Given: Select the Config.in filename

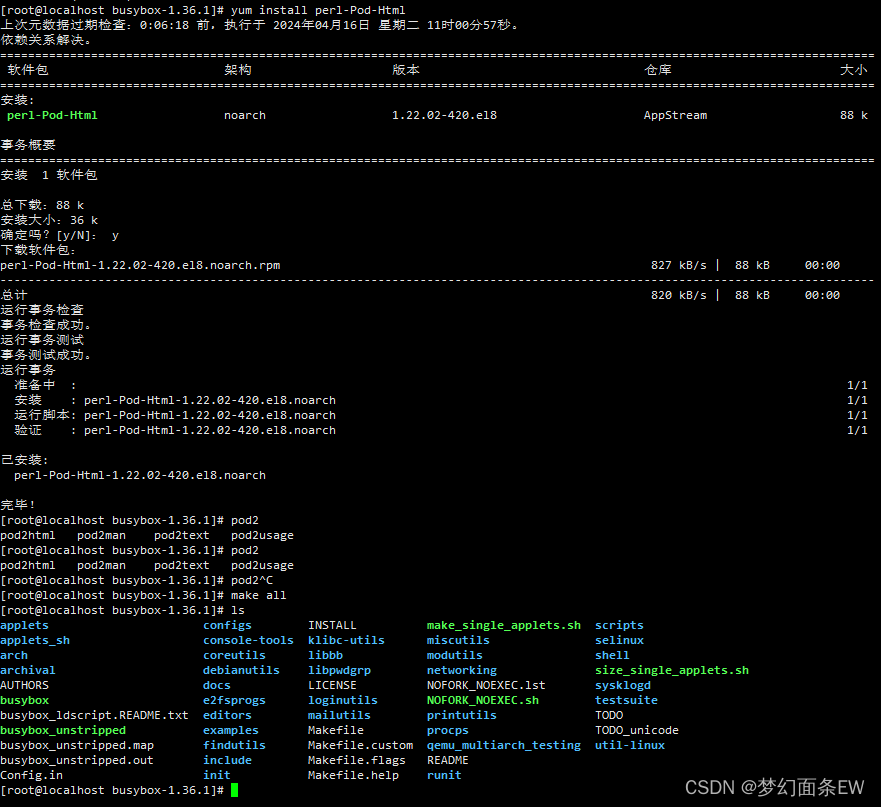Looking at the screenshot, I should tap(31, 774).
